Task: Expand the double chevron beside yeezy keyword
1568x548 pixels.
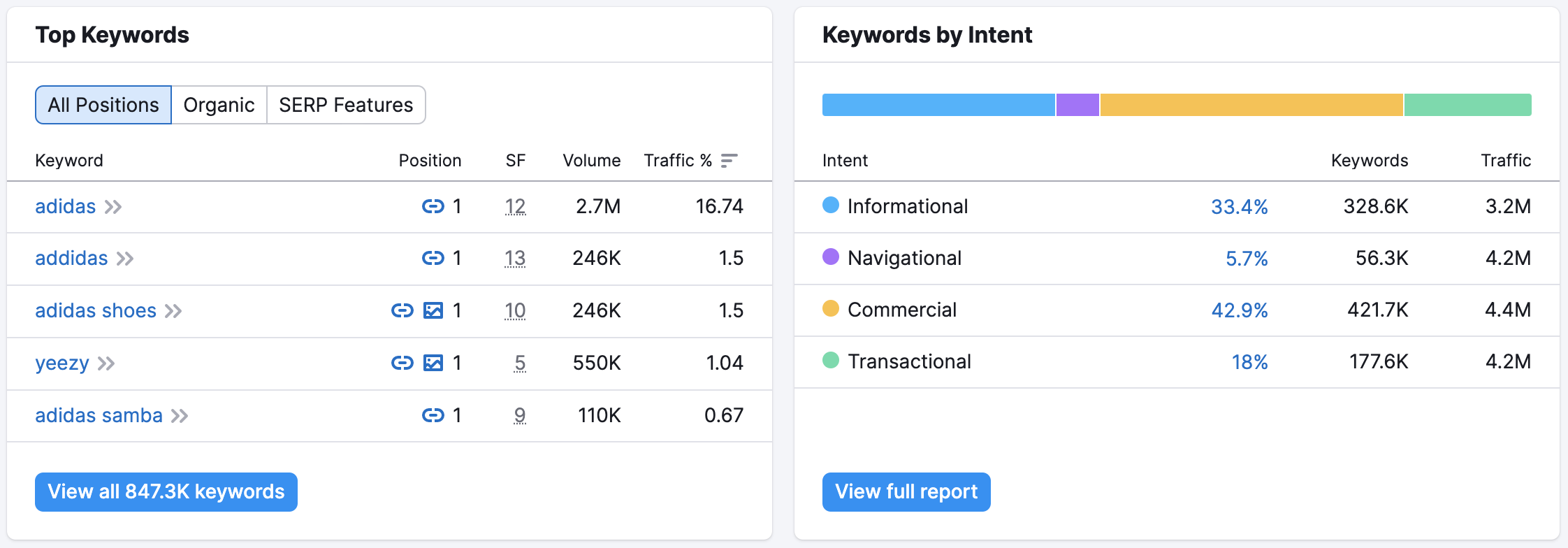Action: [106, 363]
